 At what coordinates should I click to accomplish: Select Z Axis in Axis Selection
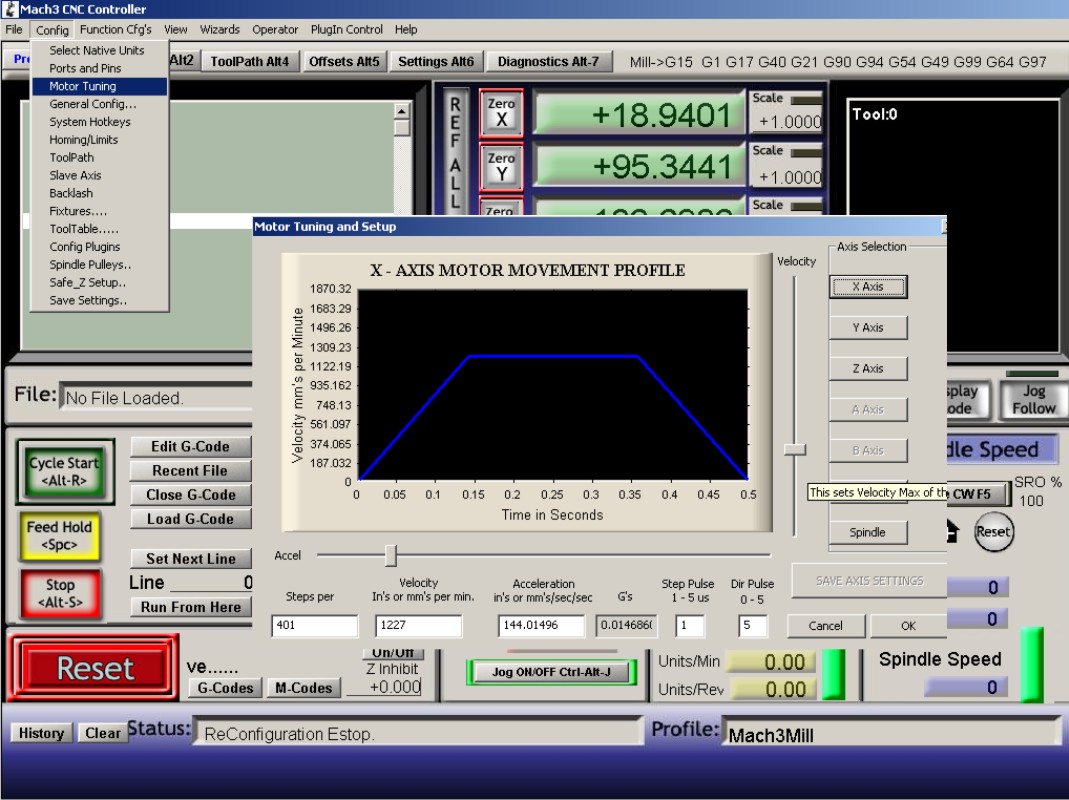tap(867, 369)
